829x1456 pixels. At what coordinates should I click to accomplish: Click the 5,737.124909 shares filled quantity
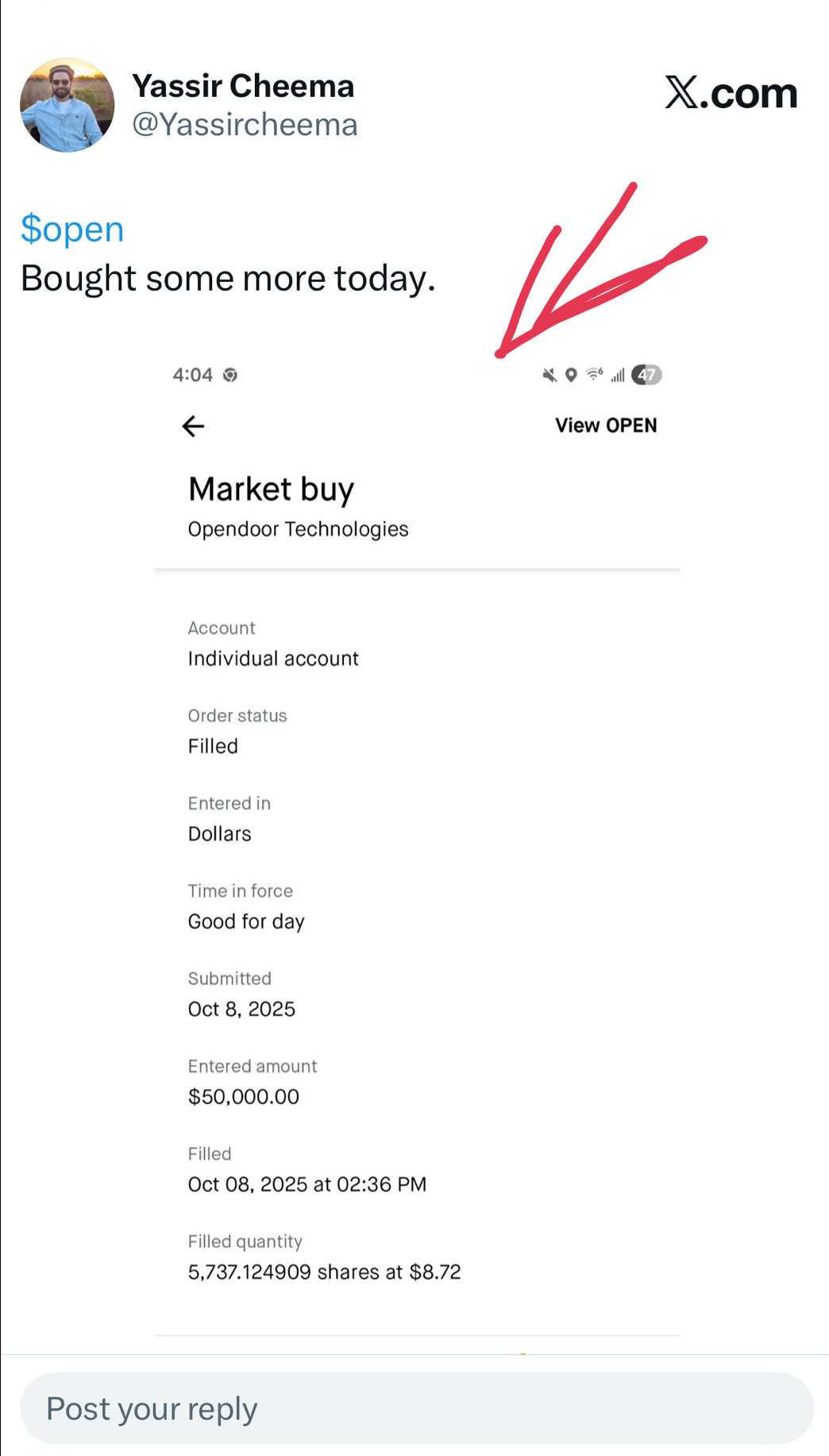click(324, 1272)
